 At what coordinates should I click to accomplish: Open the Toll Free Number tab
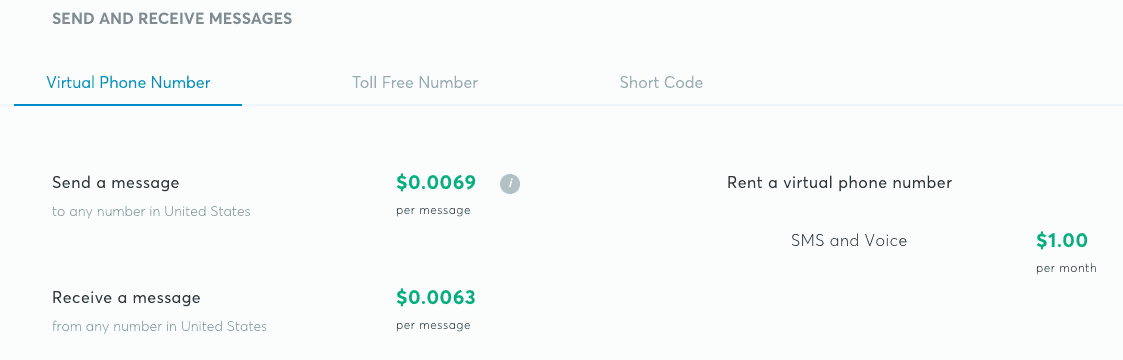pyautogui.click(x=415, y=82)
